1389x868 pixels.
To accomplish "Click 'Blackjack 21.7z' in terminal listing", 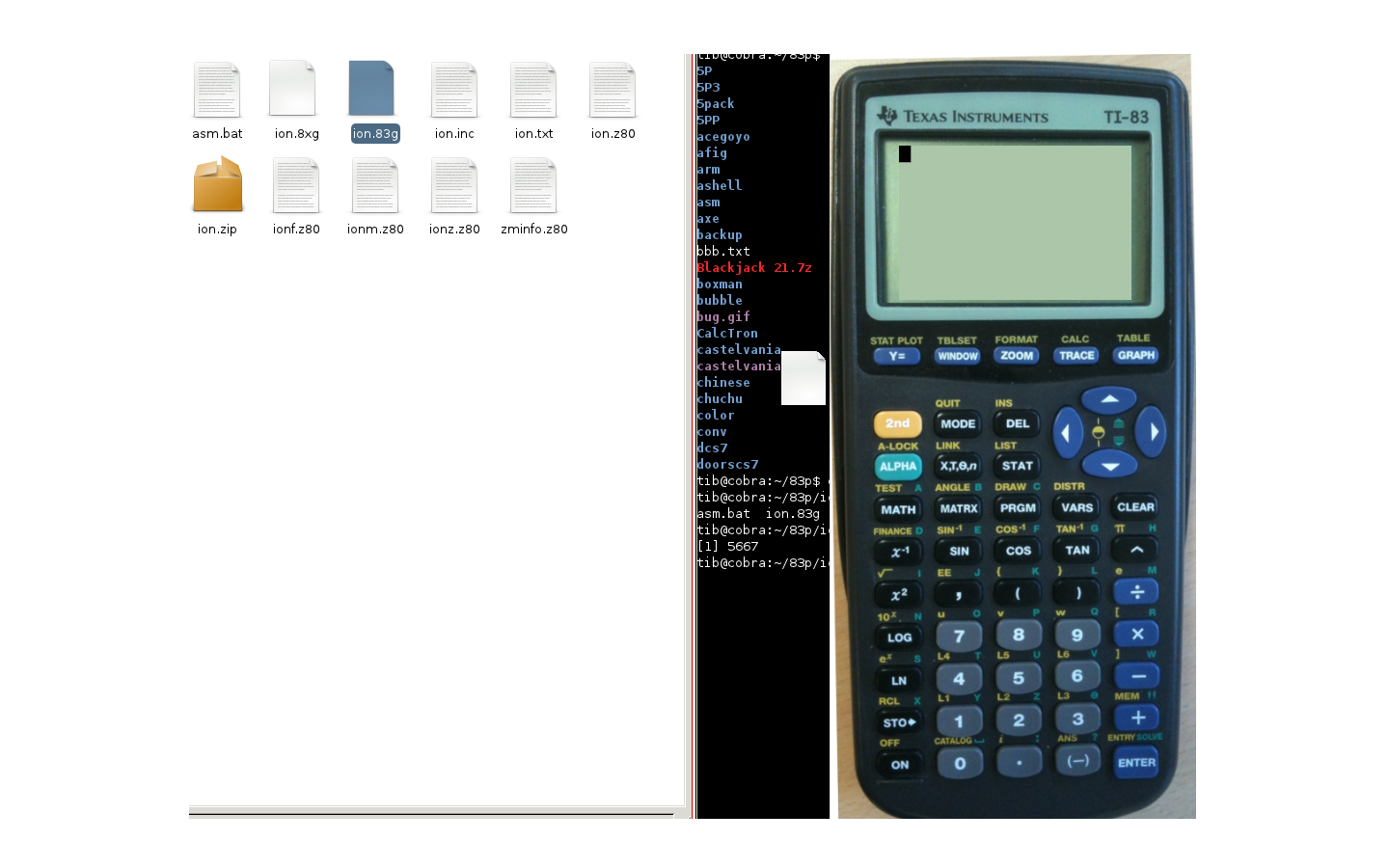I will pos(754,268).
